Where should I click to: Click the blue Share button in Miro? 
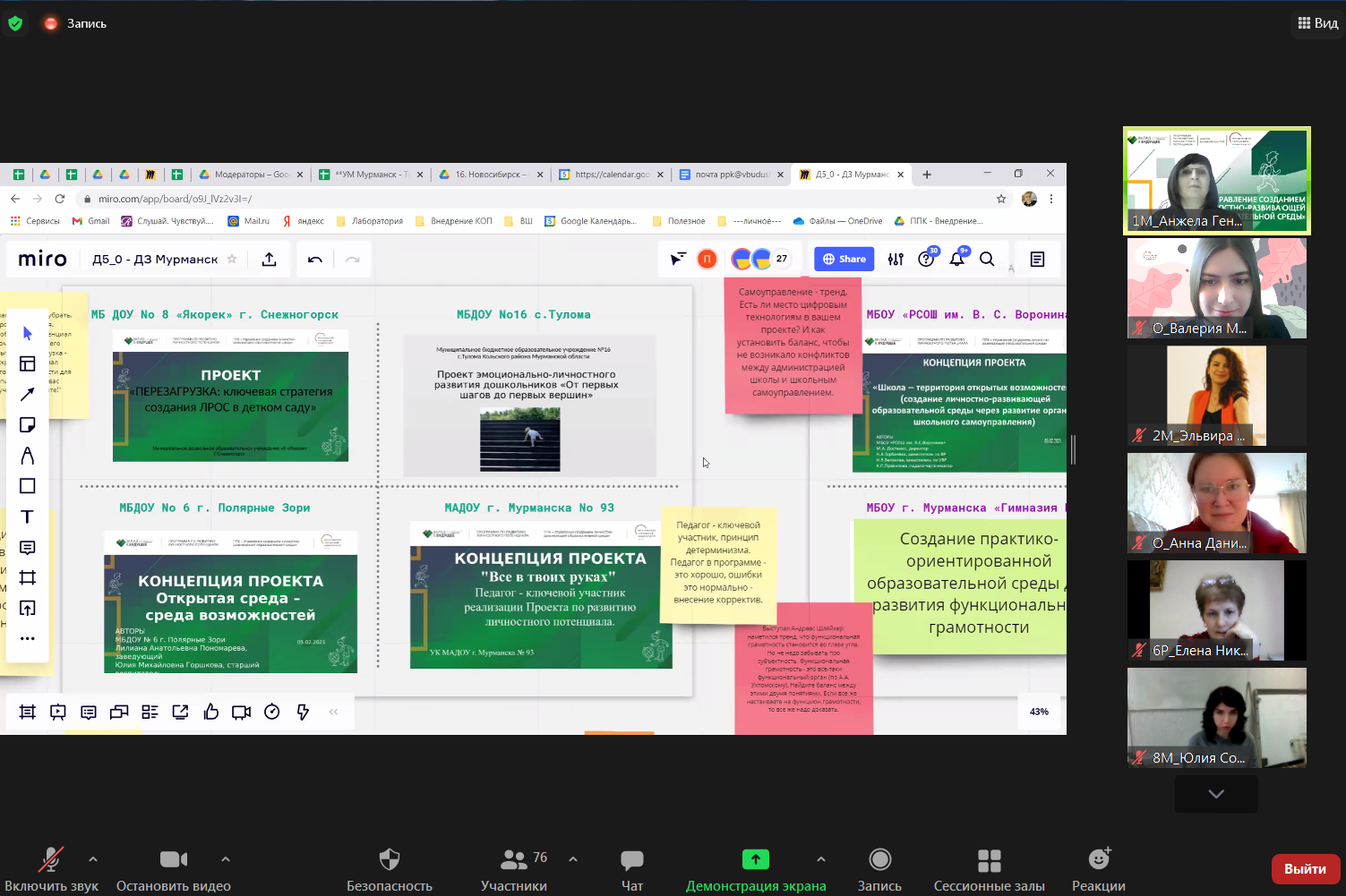click(x=844, y=260)
